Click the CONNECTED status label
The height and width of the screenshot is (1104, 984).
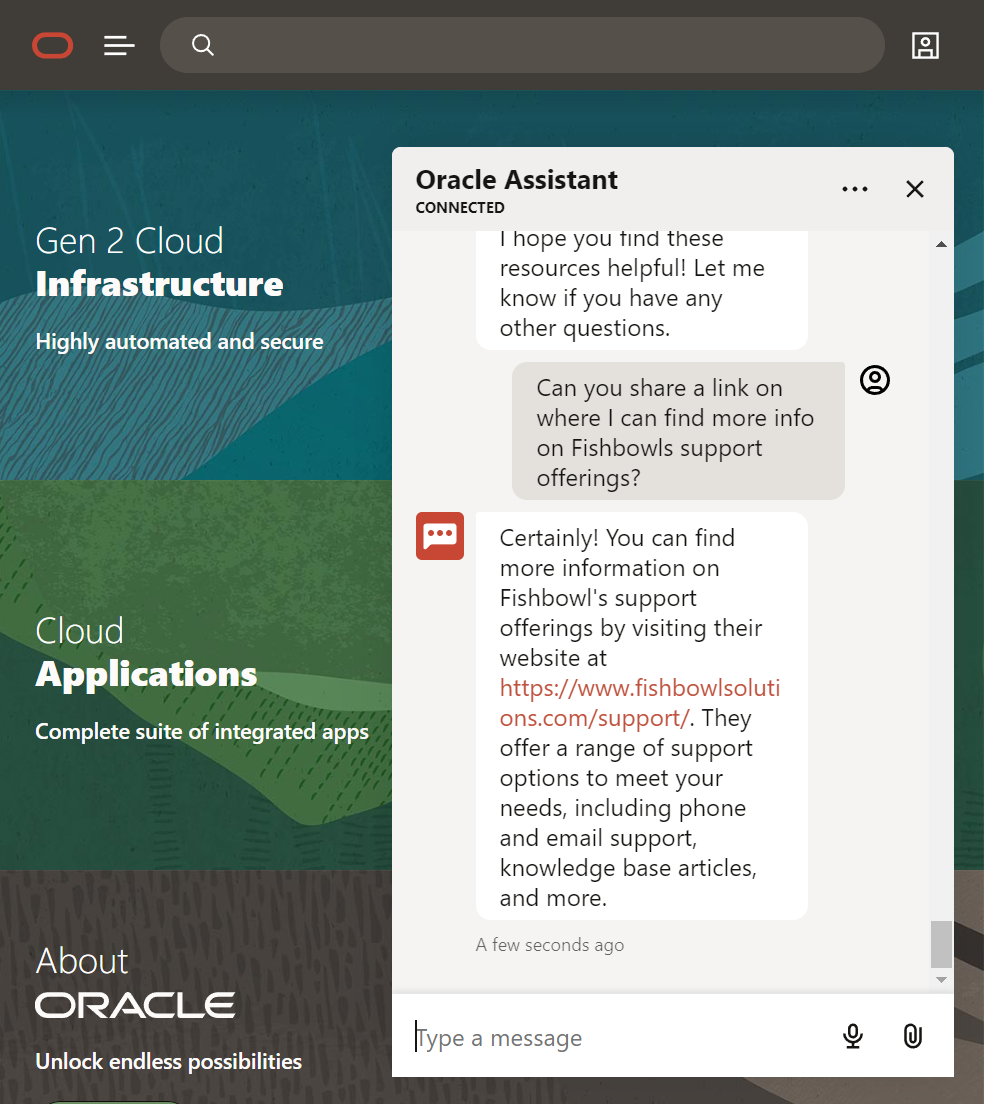(x=460, y=208)
